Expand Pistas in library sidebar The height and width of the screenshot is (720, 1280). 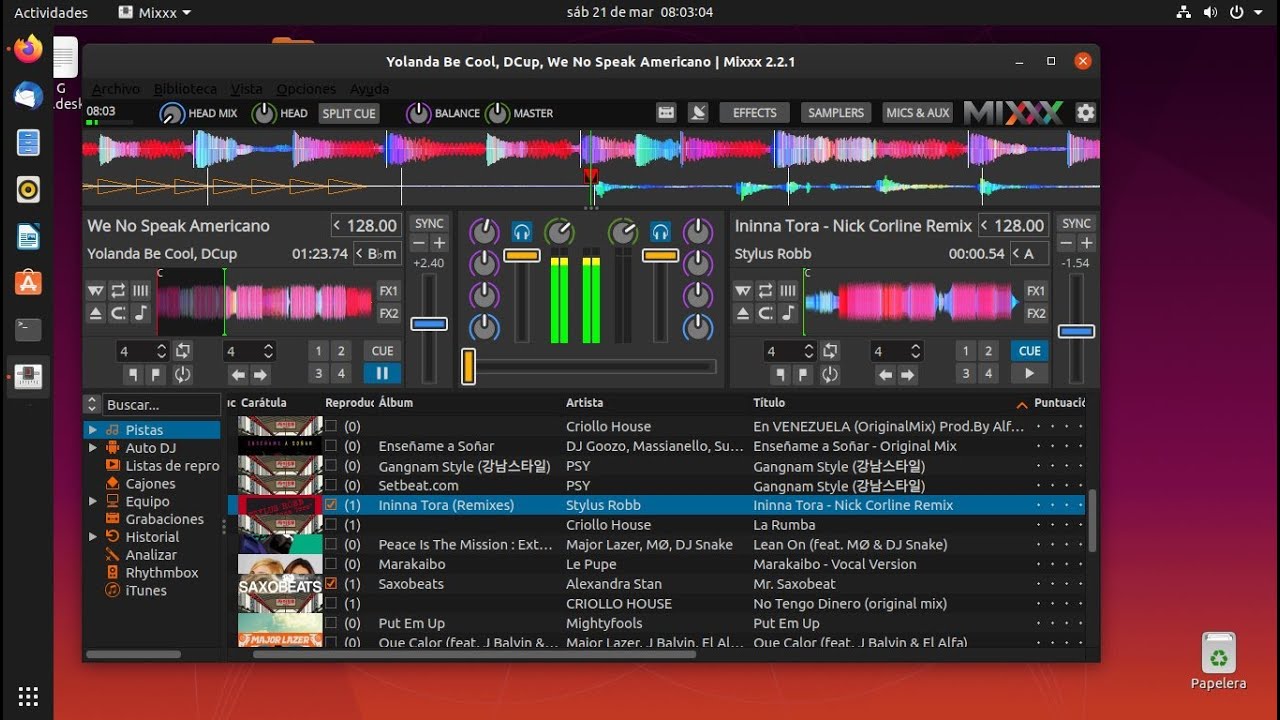pos(93,430)
